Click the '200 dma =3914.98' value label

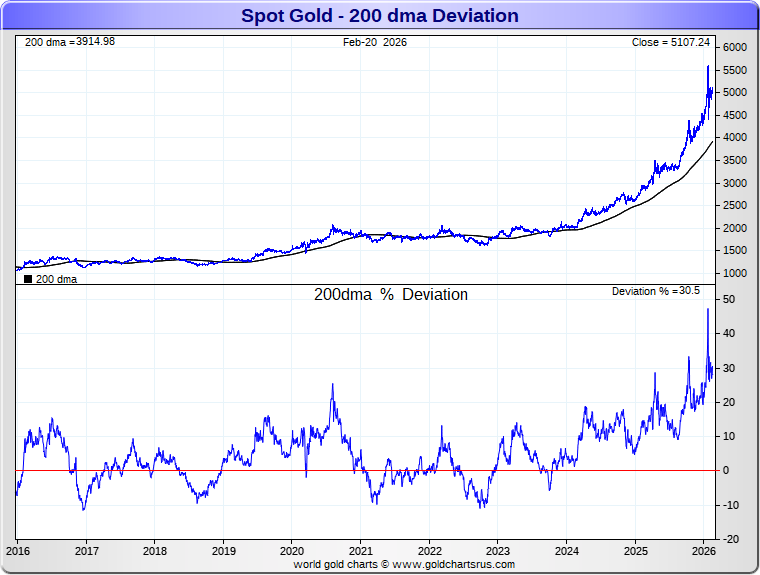pyautogui.click(x=70, y=42)
